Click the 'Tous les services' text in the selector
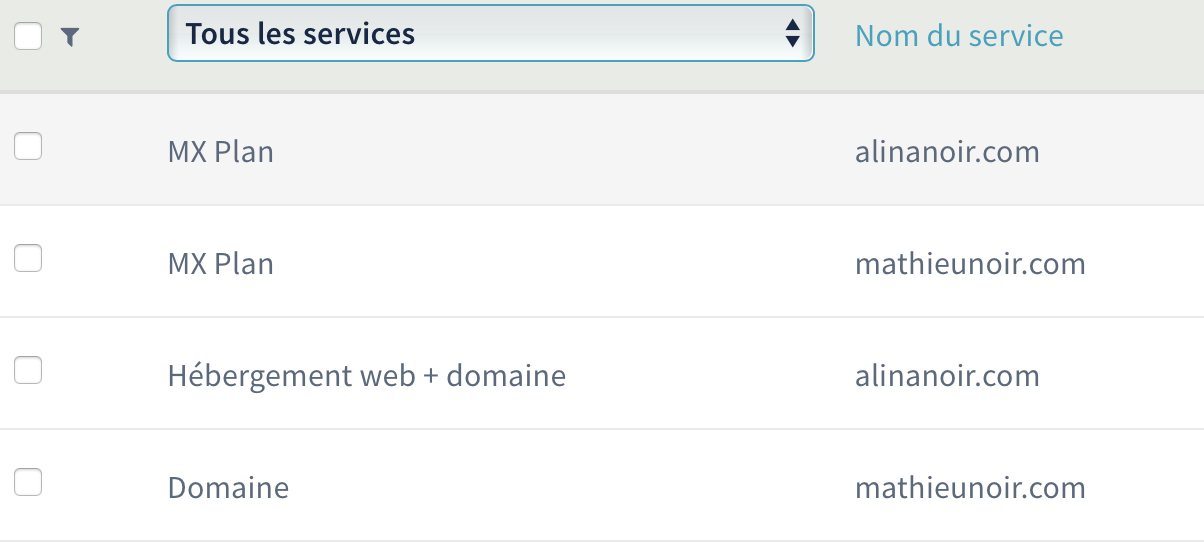The width and height of the screenshot is (1204, 554). point(300,33)
